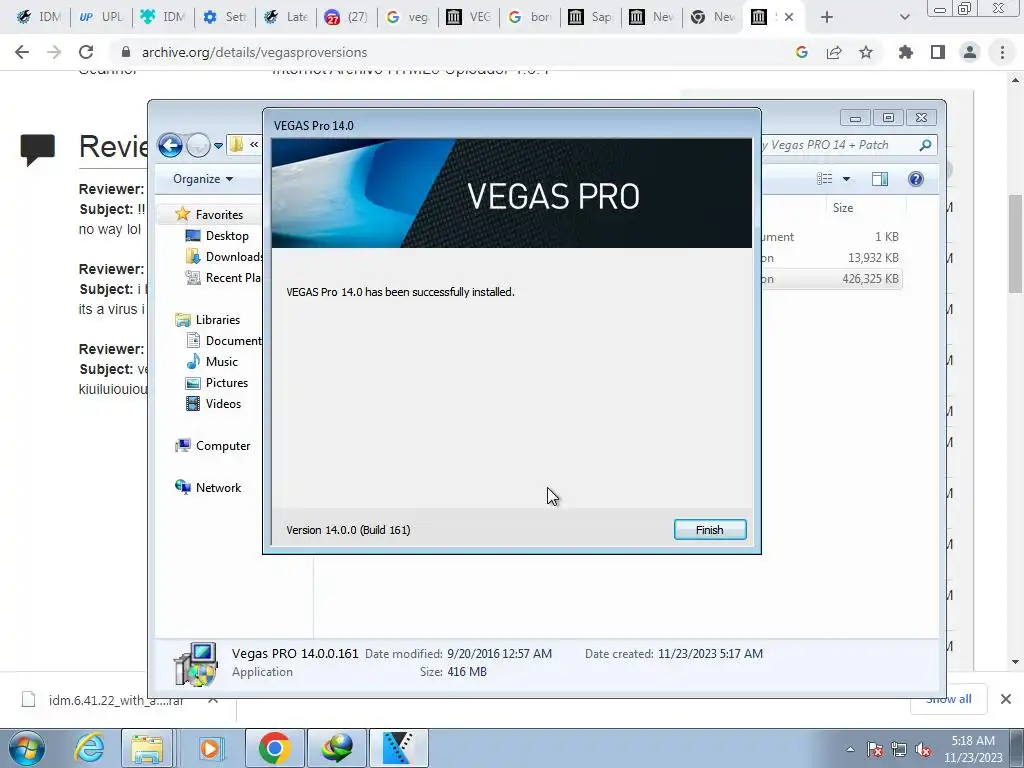Open Documents library in sidebar
Image resolution: width=1024 pixels, height=768 pixels.
(224, 340)
